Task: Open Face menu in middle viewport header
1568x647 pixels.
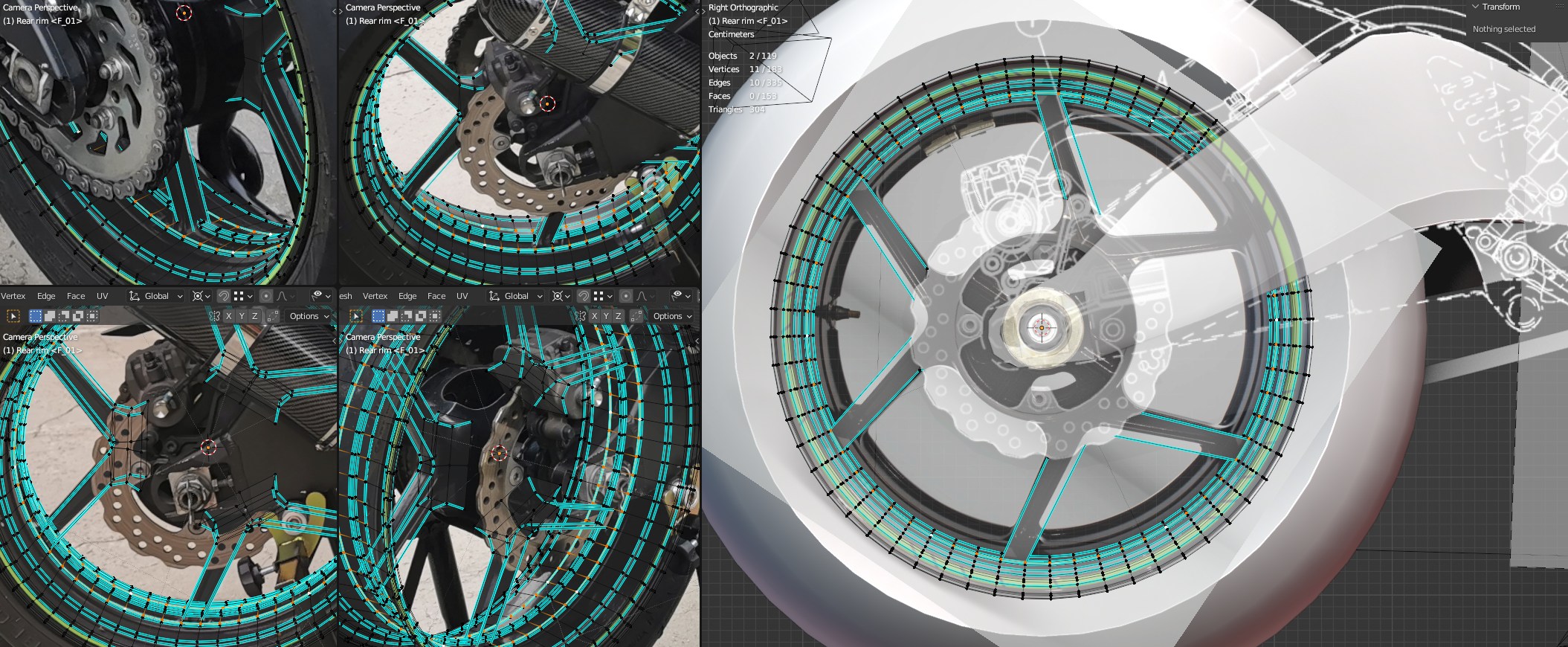Action: [436, 296]
